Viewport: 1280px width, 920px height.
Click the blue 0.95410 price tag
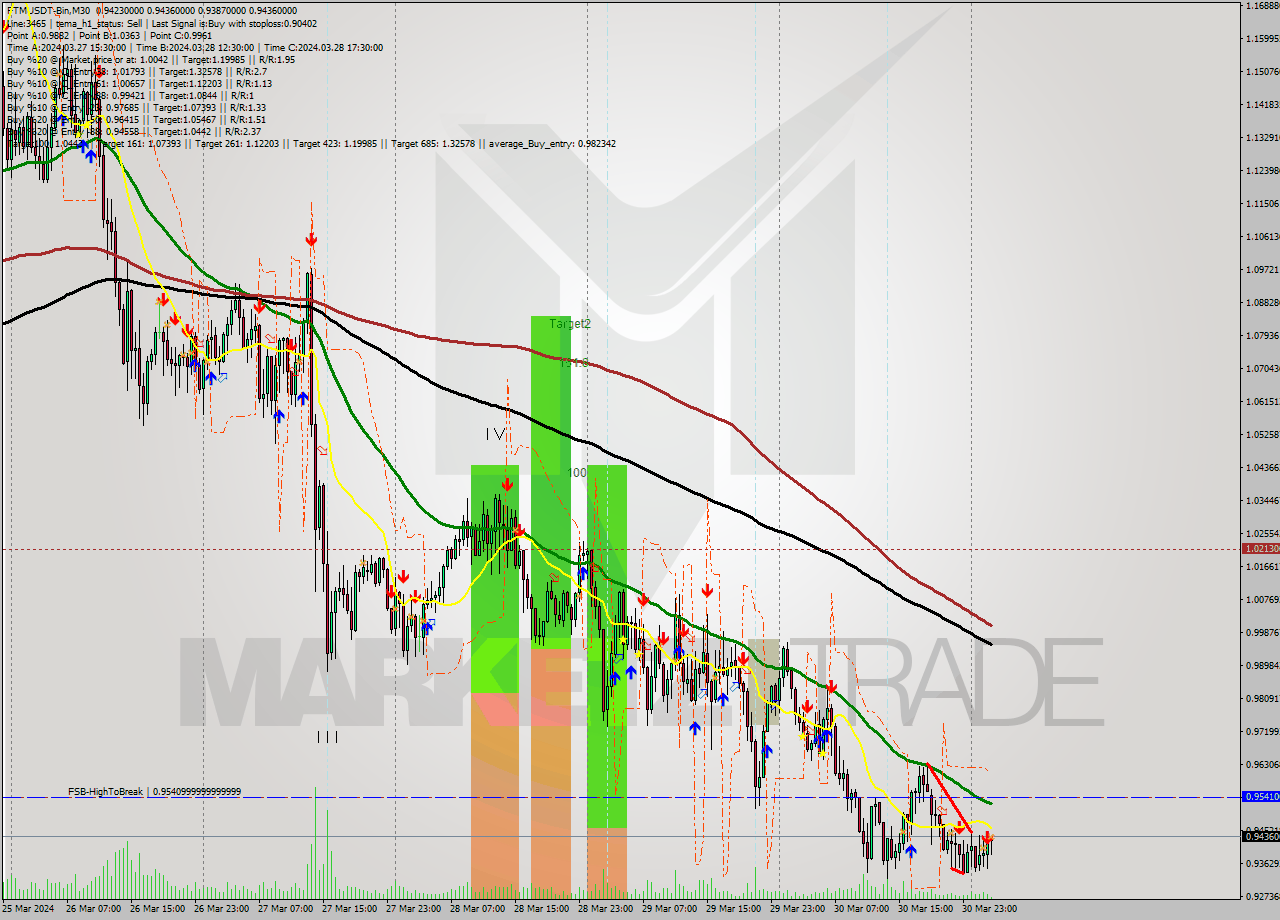[x=1260, y=797]
